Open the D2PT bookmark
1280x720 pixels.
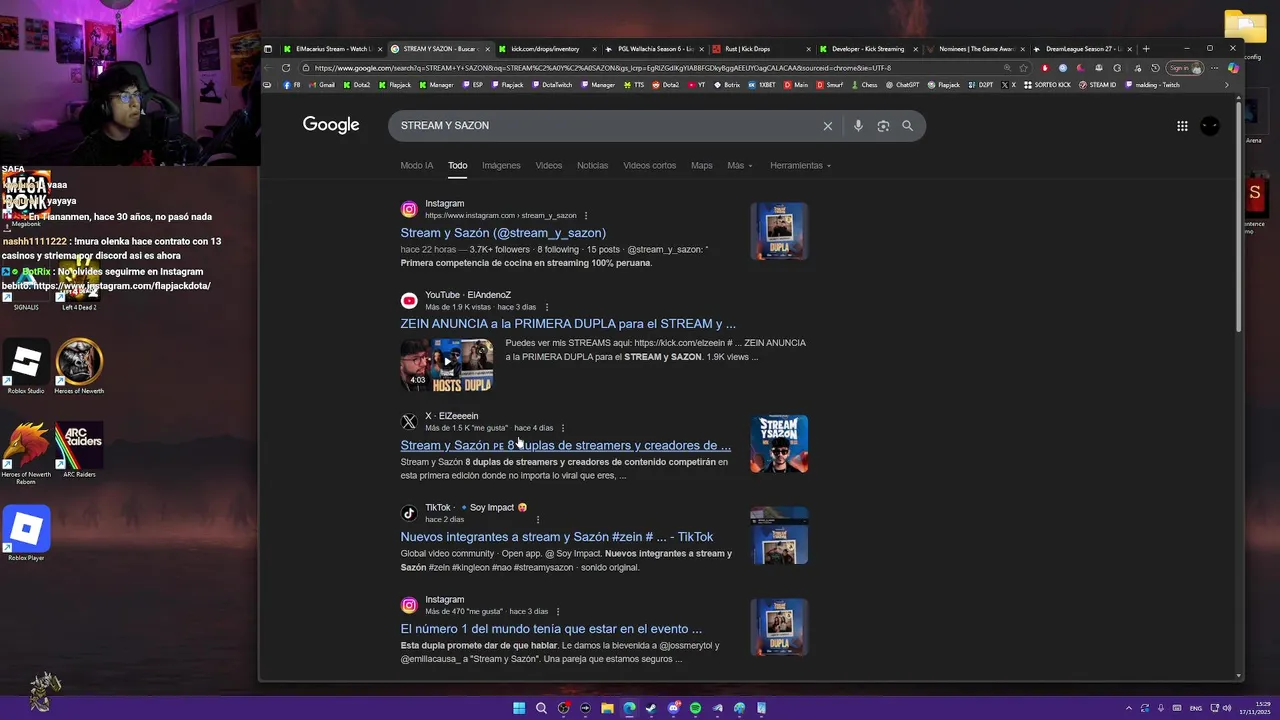pyautogui.click(x=981, y=85)
